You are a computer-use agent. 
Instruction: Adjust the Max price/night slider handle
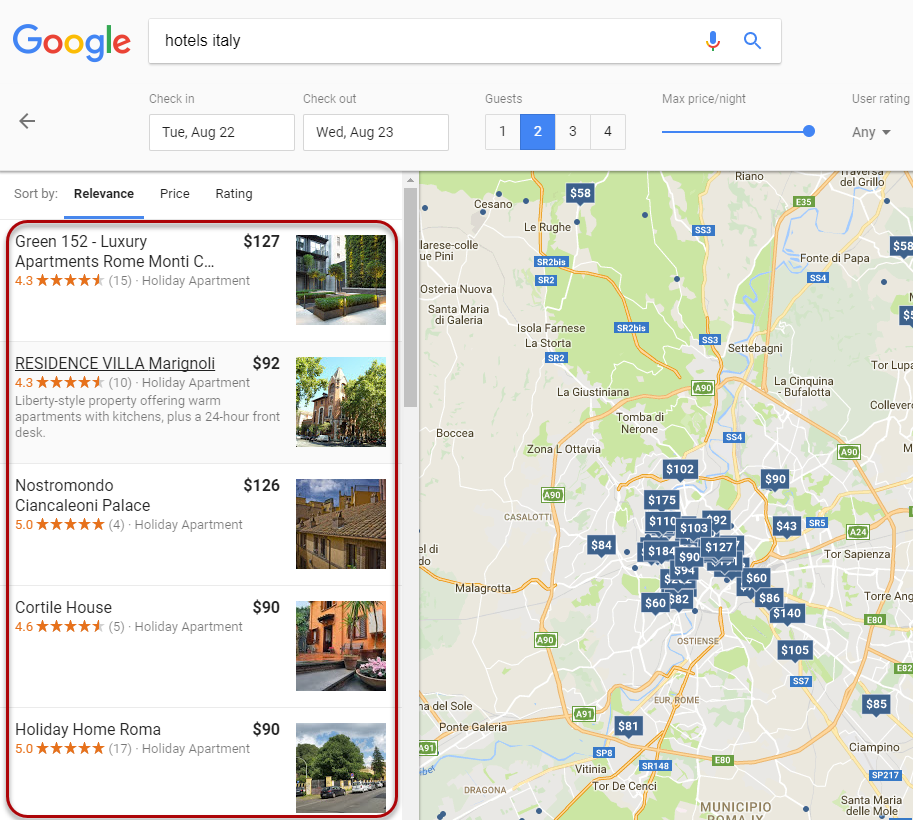pyautogui.click(x=808, y=132)
